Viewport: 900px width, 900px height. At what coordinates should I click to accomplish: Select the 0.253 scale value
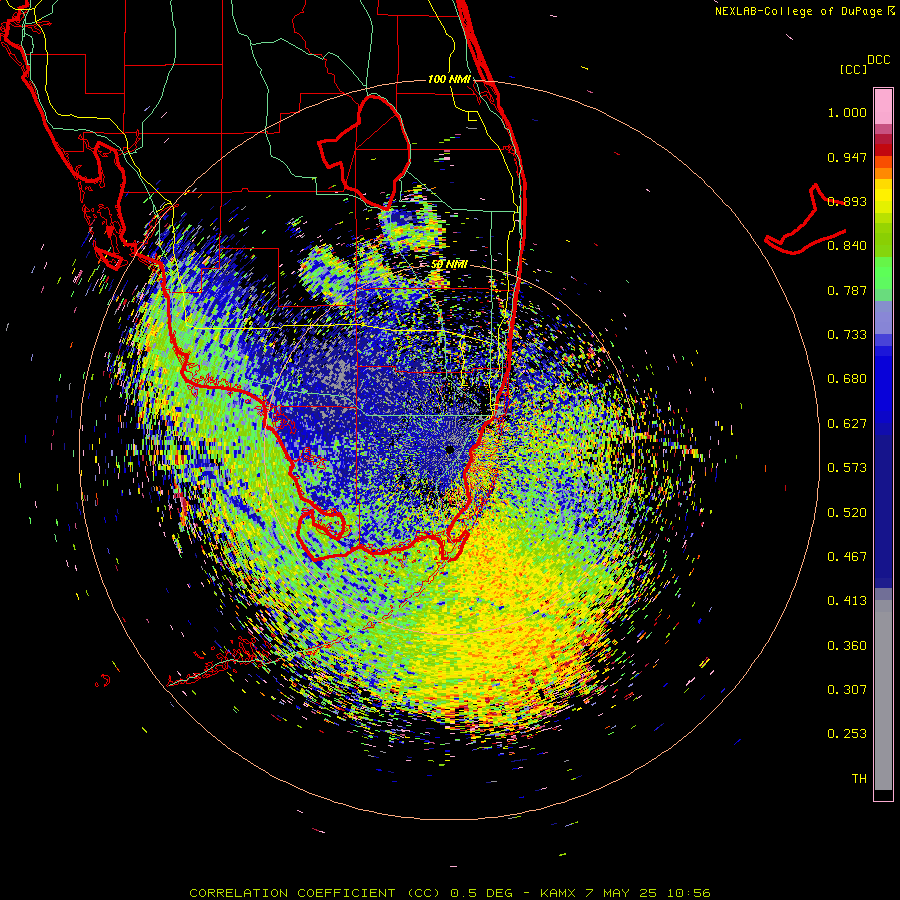(847, 734)
